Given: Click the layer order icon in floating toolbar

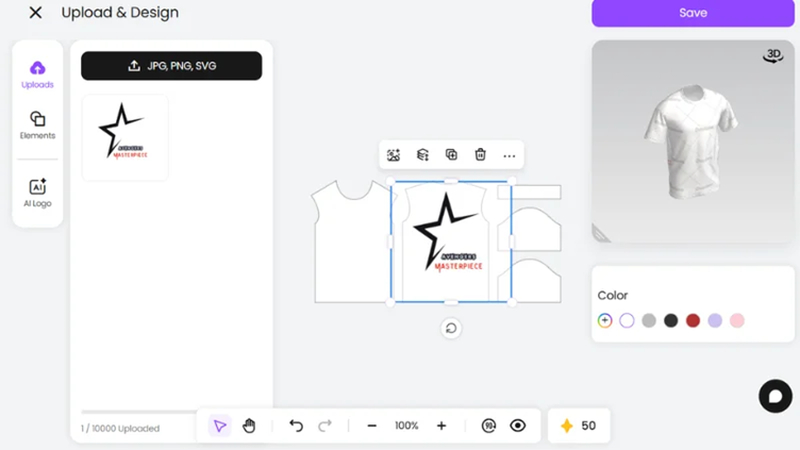Looking at the screenshot, I should pyautogui.click(x=422, y=155).
